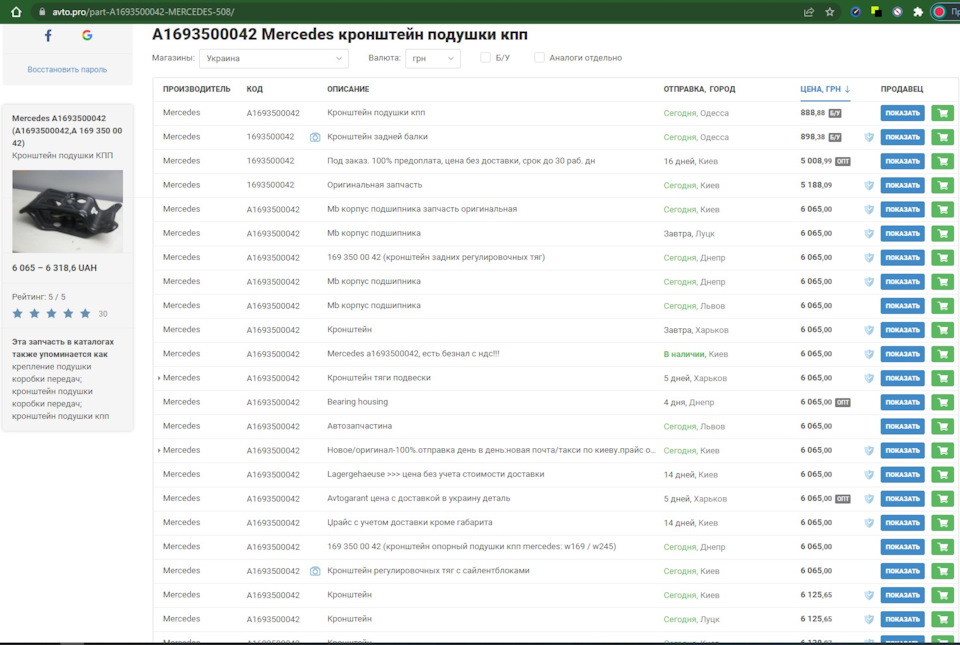This screenshot has height=645, width=960.
Task: Add the Автозапчастина offer to cart
Action: (x=942, y=427)
